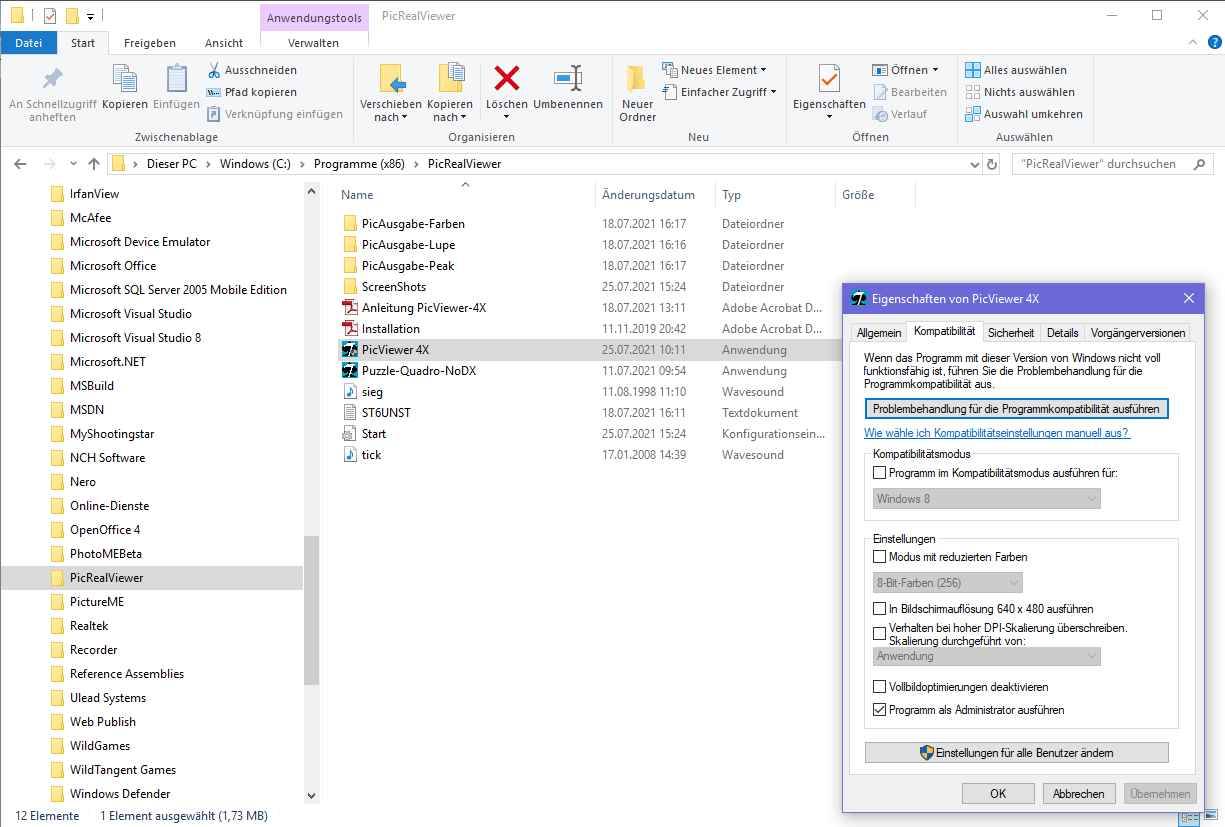Open Eigenschaften from the ribbon
This screenshot has width=1225, height=827.
[x=829, y=93]
